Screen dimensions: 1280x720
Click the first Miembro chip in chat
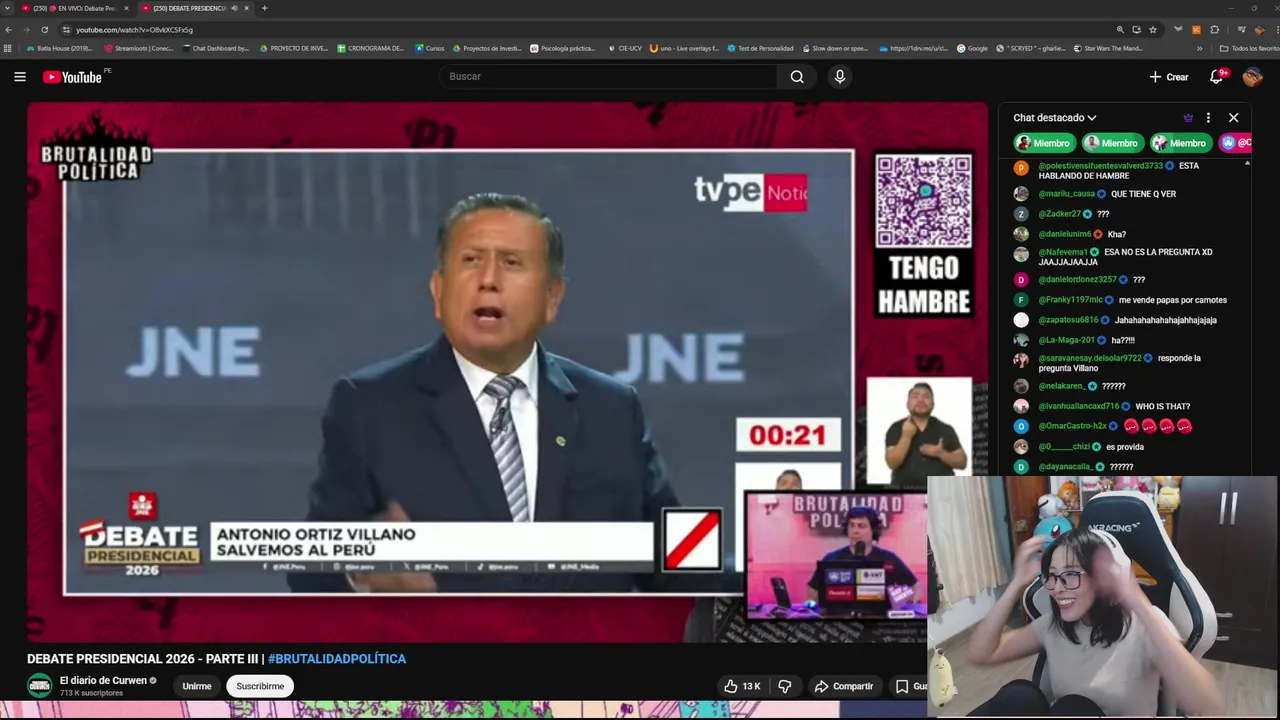coord(1044,143)
